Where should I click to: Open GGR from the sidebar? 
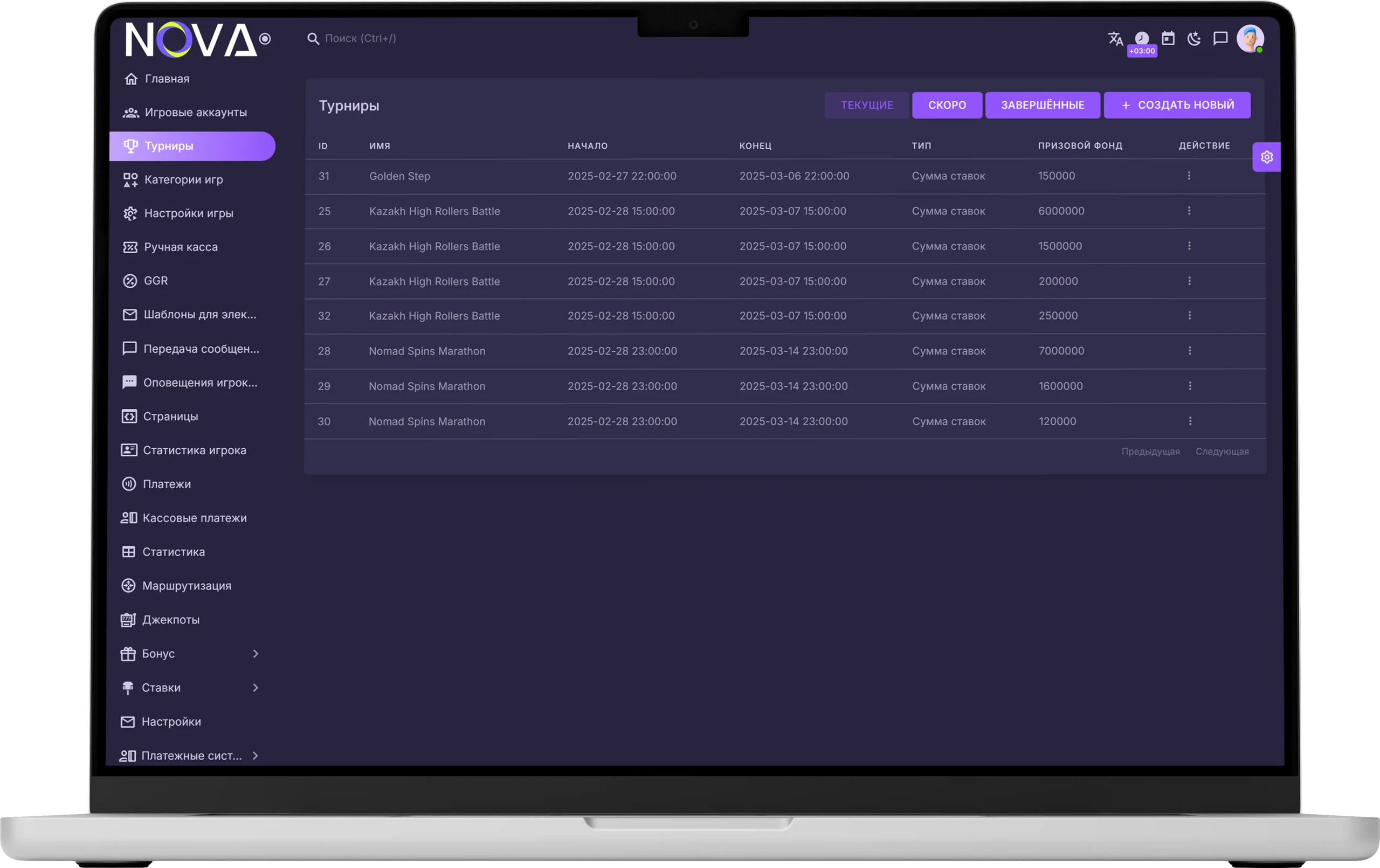(x=155, y=281)
